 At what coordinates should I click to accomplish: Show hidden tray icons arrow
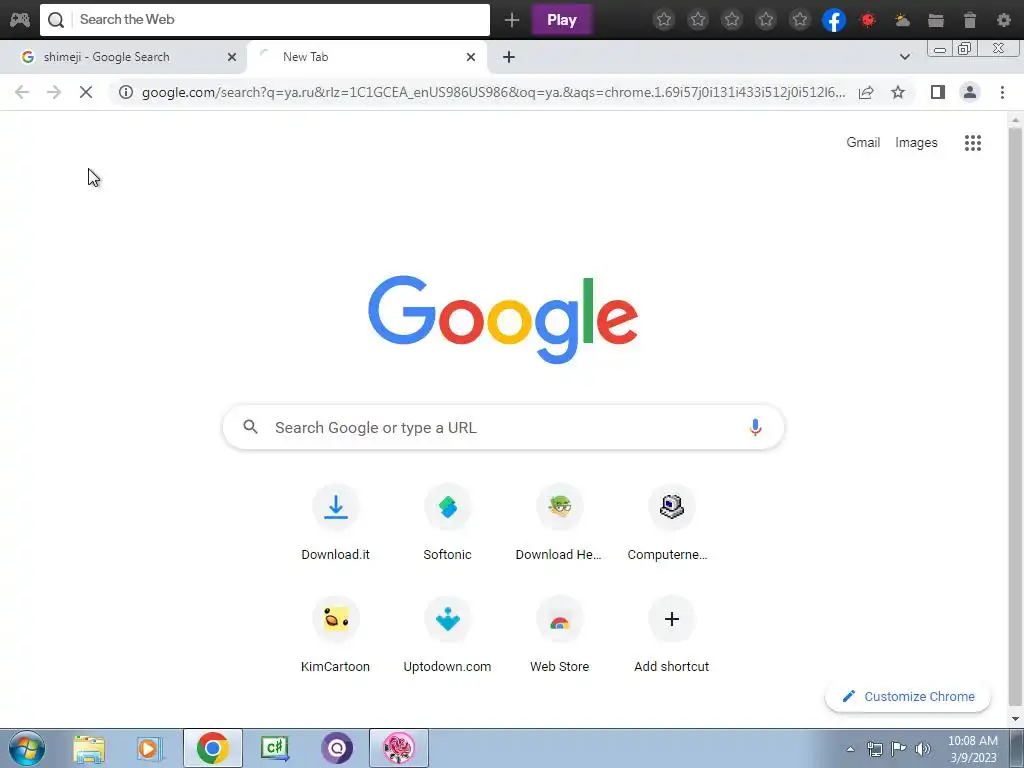(850, 749)
